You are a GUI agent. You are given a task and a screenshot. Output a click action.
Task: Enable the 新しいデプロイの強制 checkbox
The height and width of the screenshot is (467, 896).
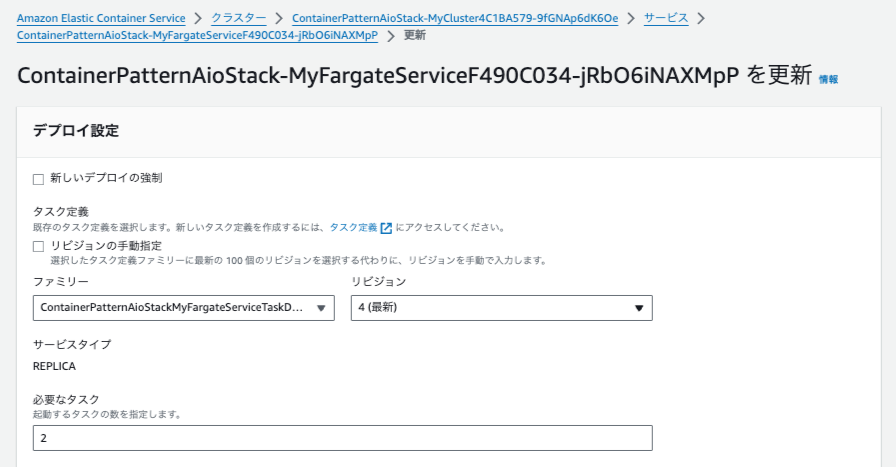pos(38,179)
